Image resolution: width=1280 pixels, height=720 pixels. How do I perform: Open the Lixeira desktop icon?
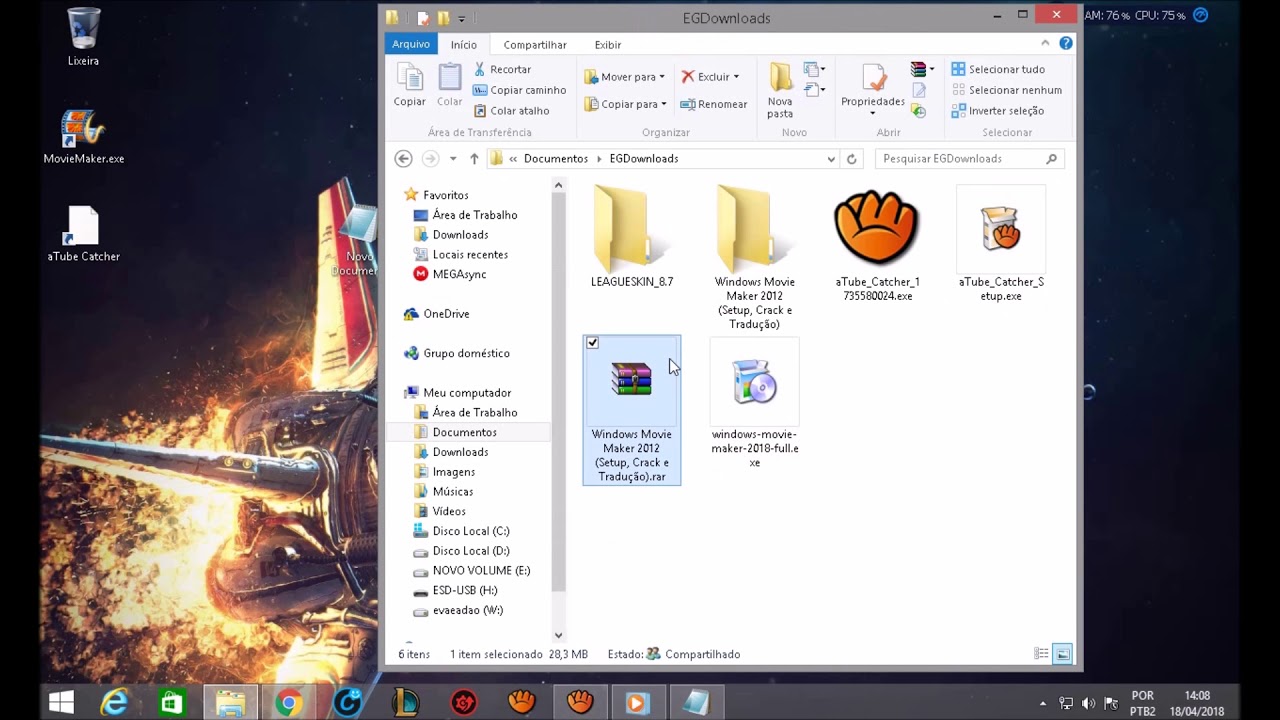click(83, 37)
